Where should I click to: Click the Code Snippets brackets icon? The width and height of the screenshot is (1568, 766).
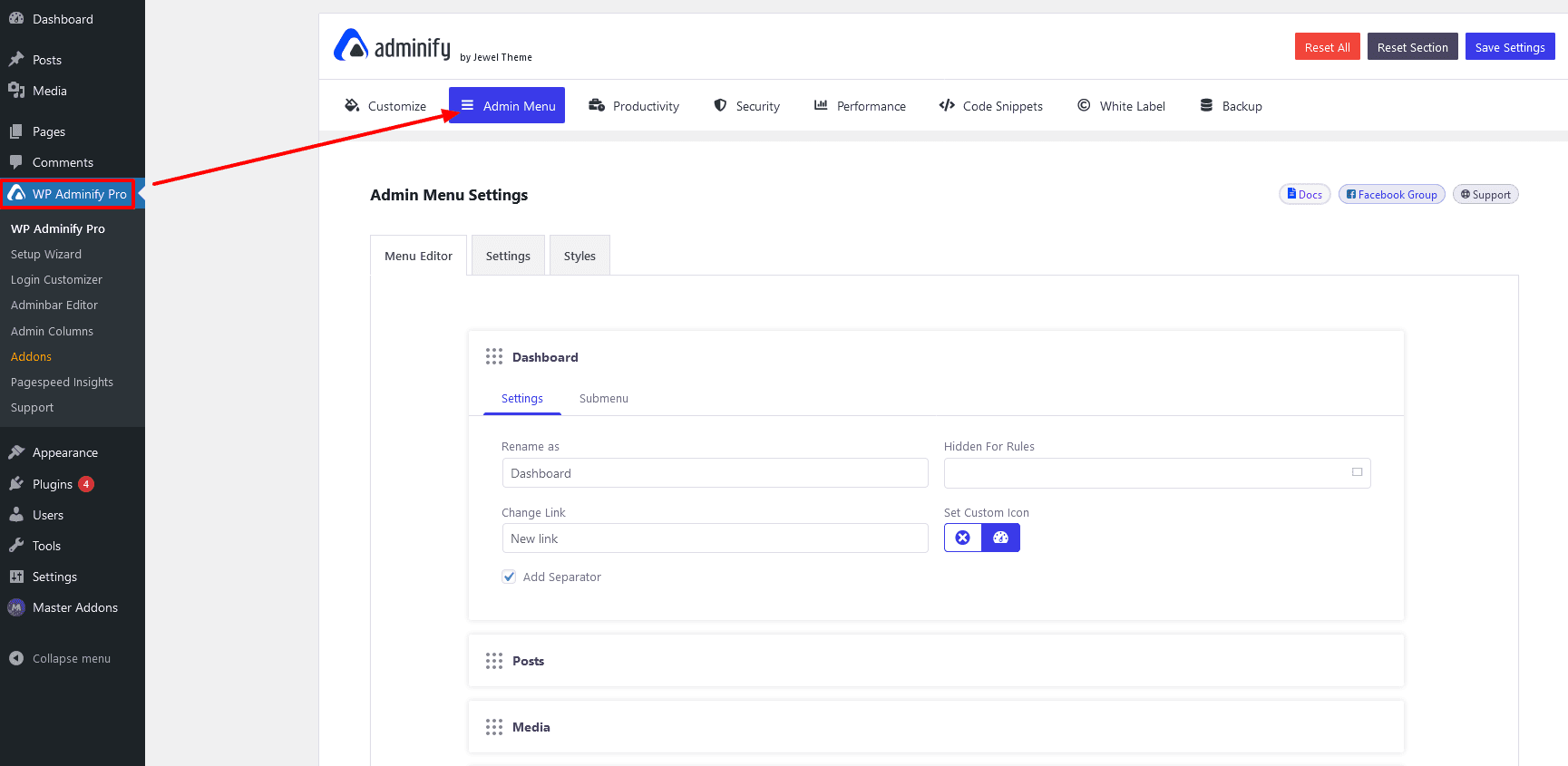click(x=947, y=105)
